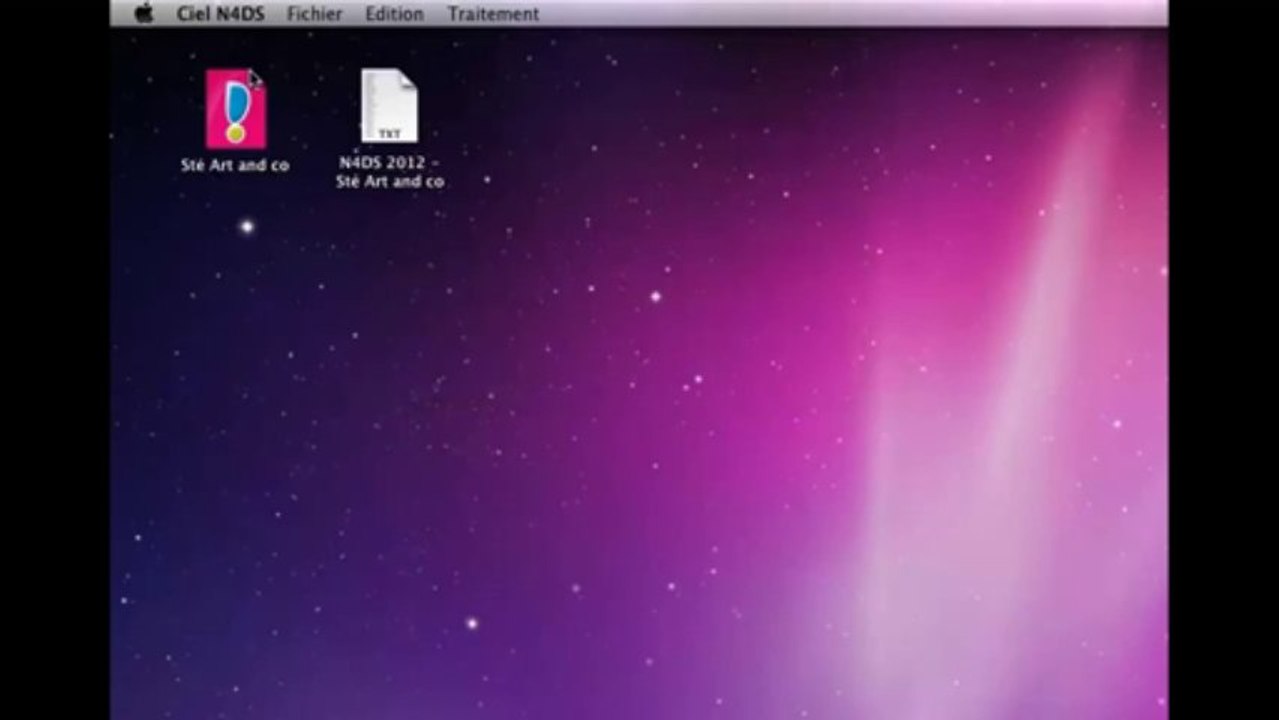Click the 'N4DS 2012 - Sté Art and co' label

click(390, 172)
